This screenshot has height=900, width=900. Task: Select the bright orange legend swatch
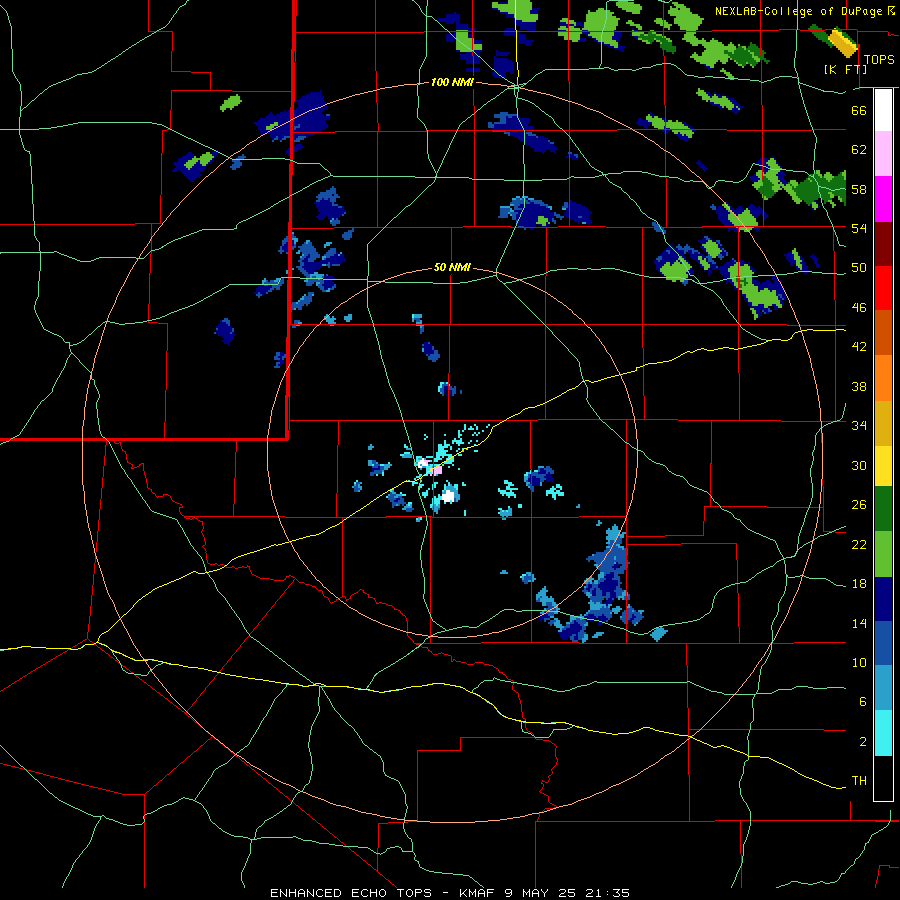883,378
